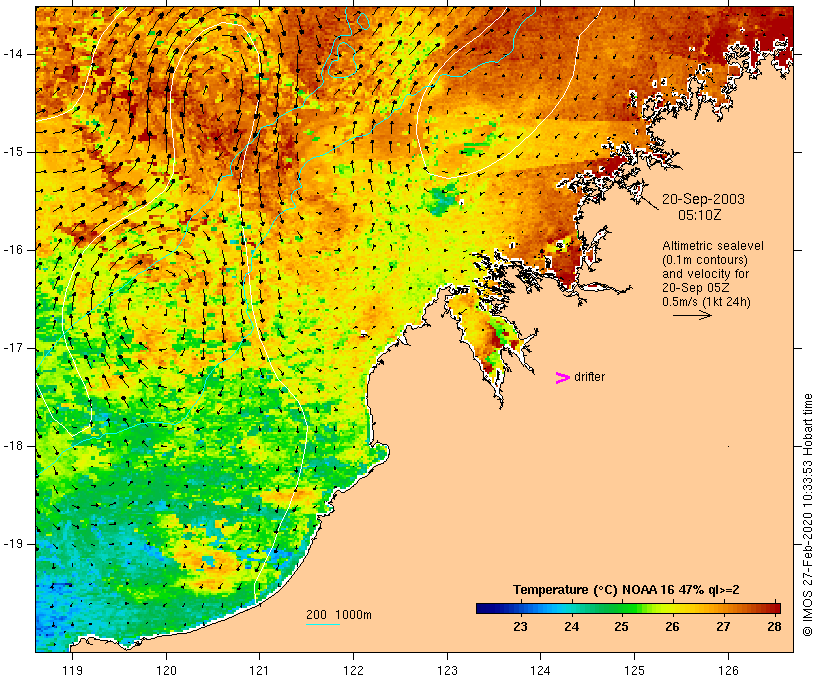Click the colorbar at 28 degrees

tap(775, 608)
